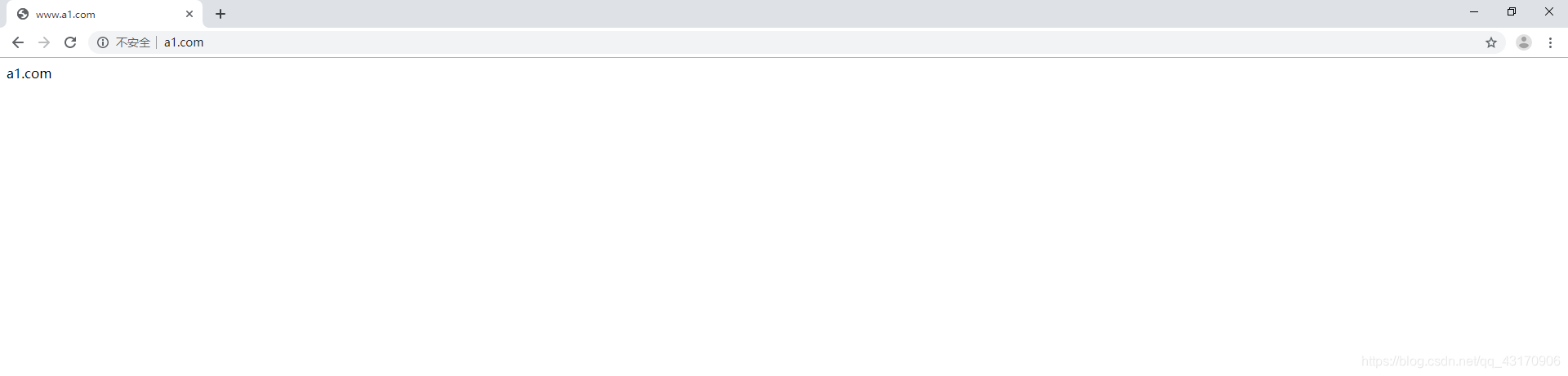
Task: Click the 不安全 security warning label
Action: pos(133,42)
